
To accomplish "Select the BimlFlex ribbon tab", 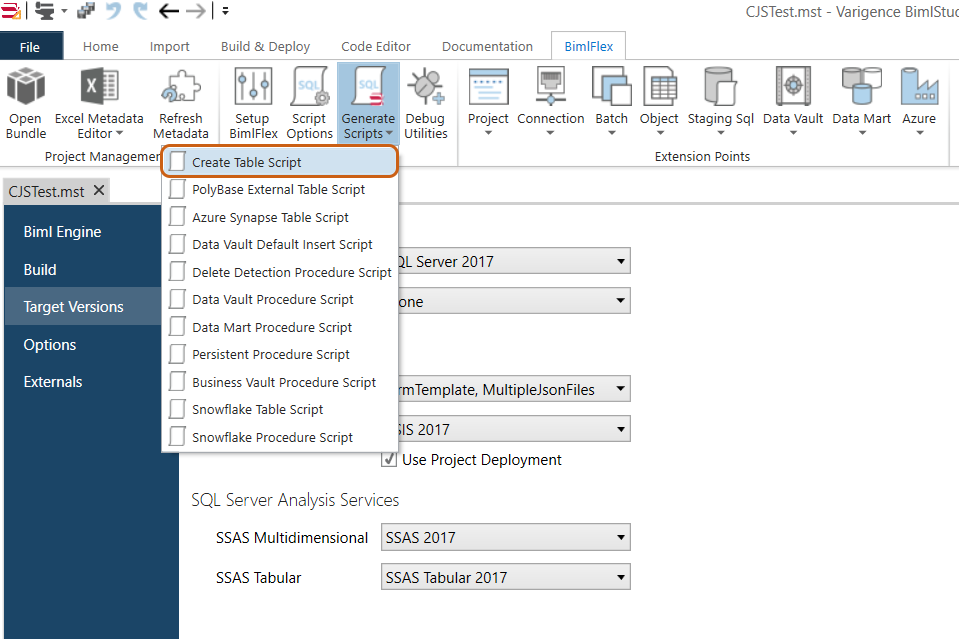I will [x=588, y=46].
